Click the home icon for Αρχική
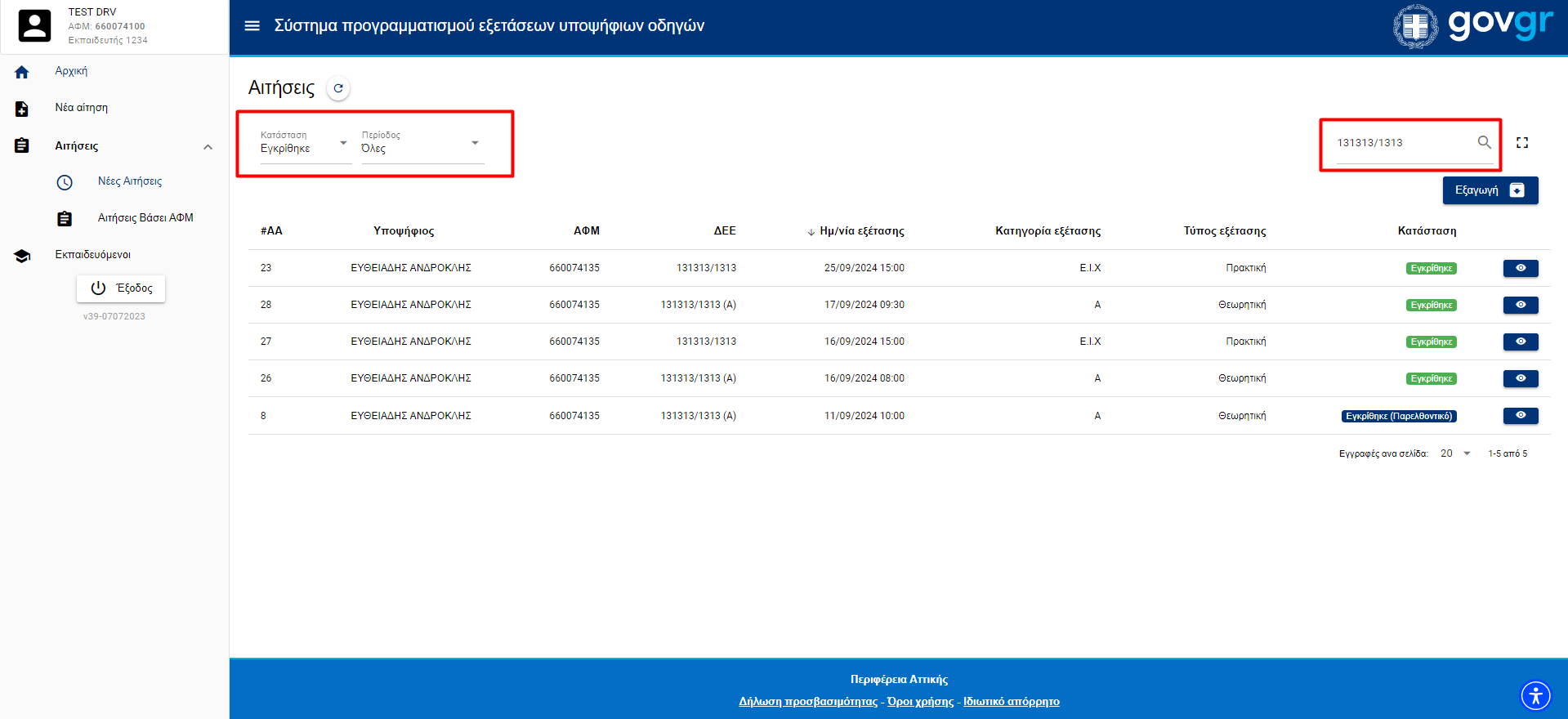The image size is (1568, 719). pyautogui.click(x=22, y=72)
